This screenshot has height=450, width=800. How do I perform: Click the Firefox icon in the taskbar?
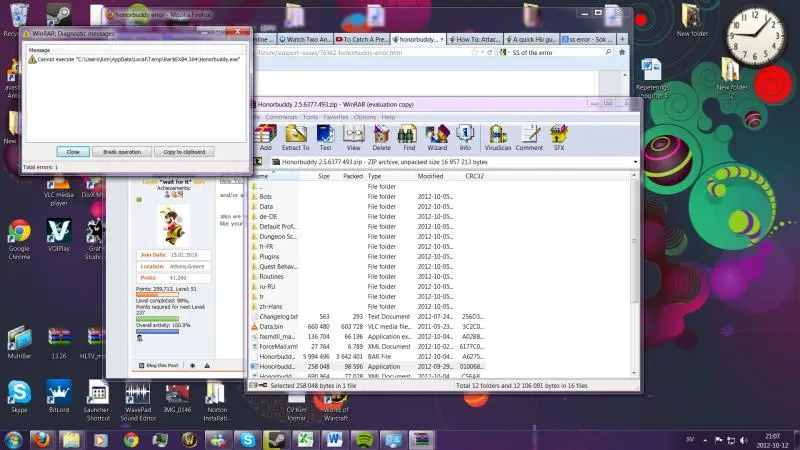[42, 440]
